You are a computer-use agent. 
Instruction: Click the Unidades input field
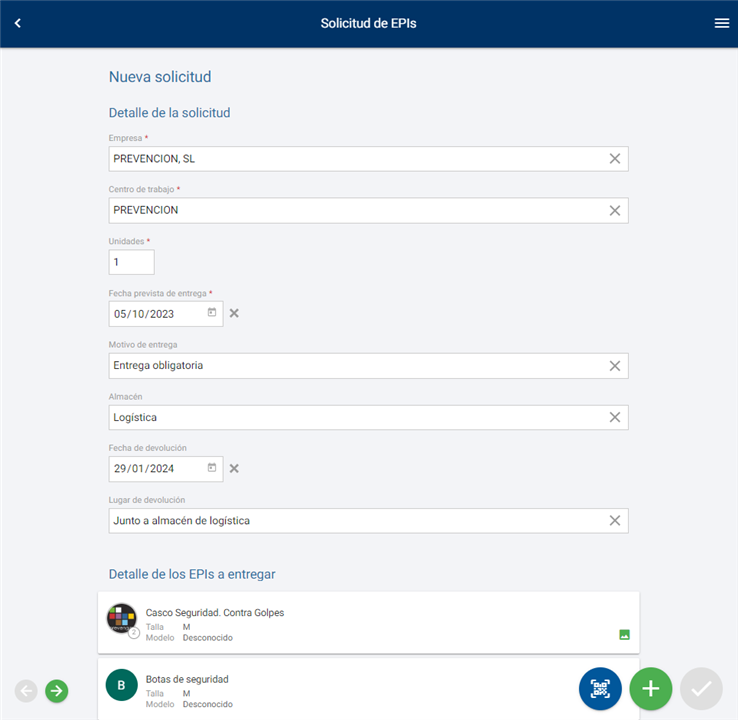click(x=131, y=262)
